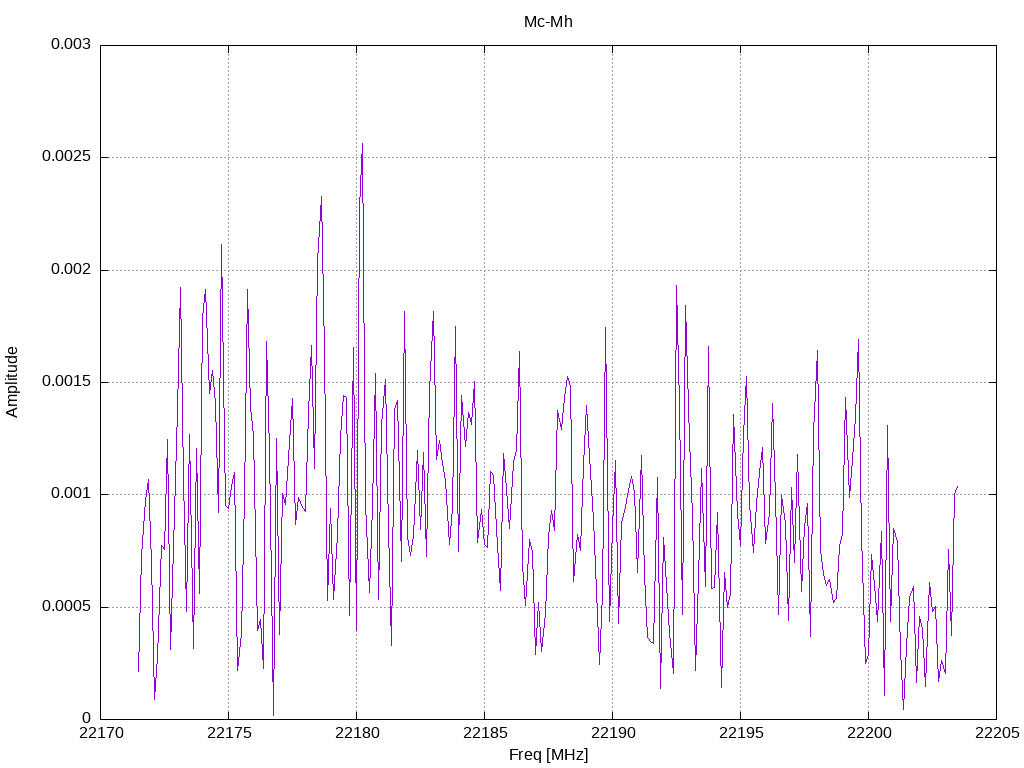The image size is (1024, 768).
Task: Click the 22185 x-axis tick label
Action: coord(485,733)
